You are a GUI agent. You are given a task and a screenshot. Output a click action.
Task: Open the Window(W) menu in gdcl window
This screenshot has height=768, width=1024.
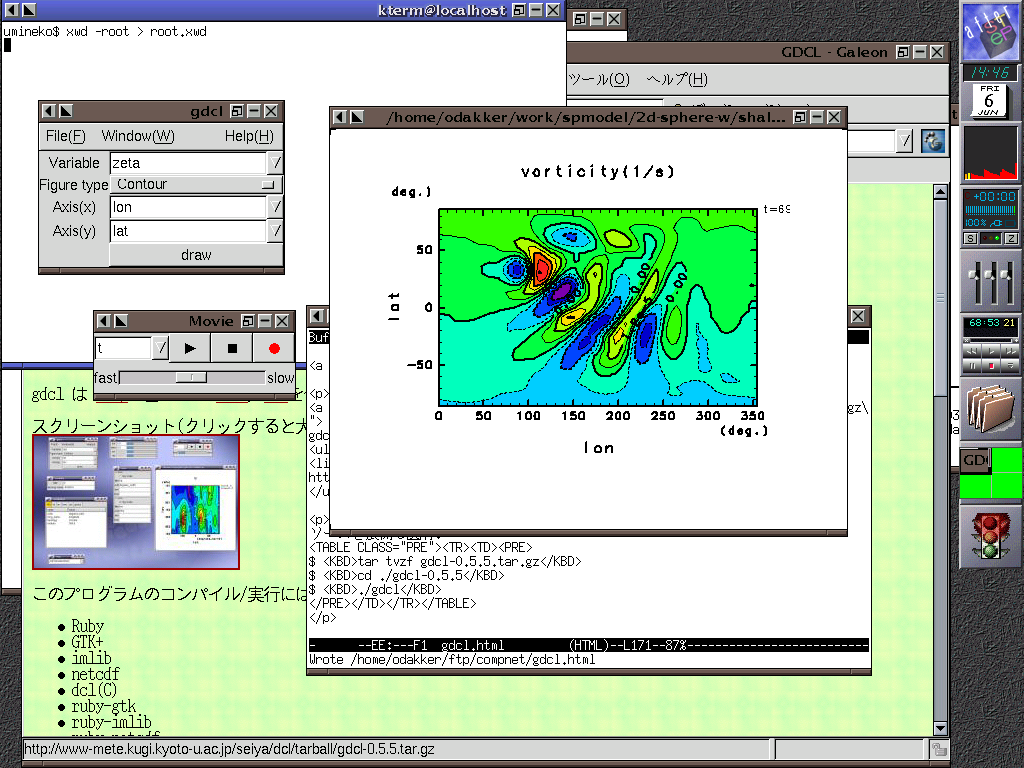pos(138,136)
